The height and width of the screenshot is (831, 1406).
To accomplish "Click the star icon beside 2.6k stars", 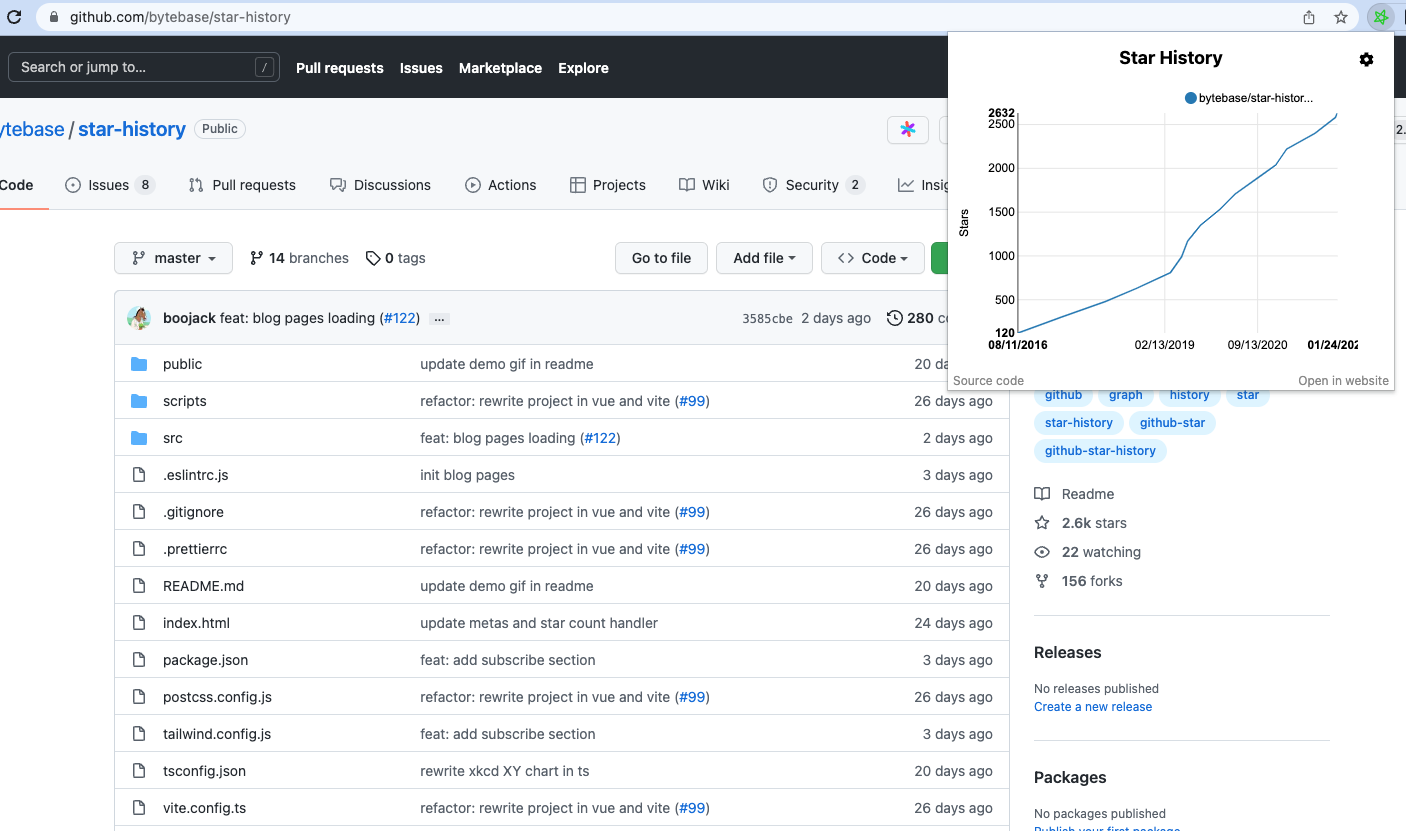I will 1042,523.
